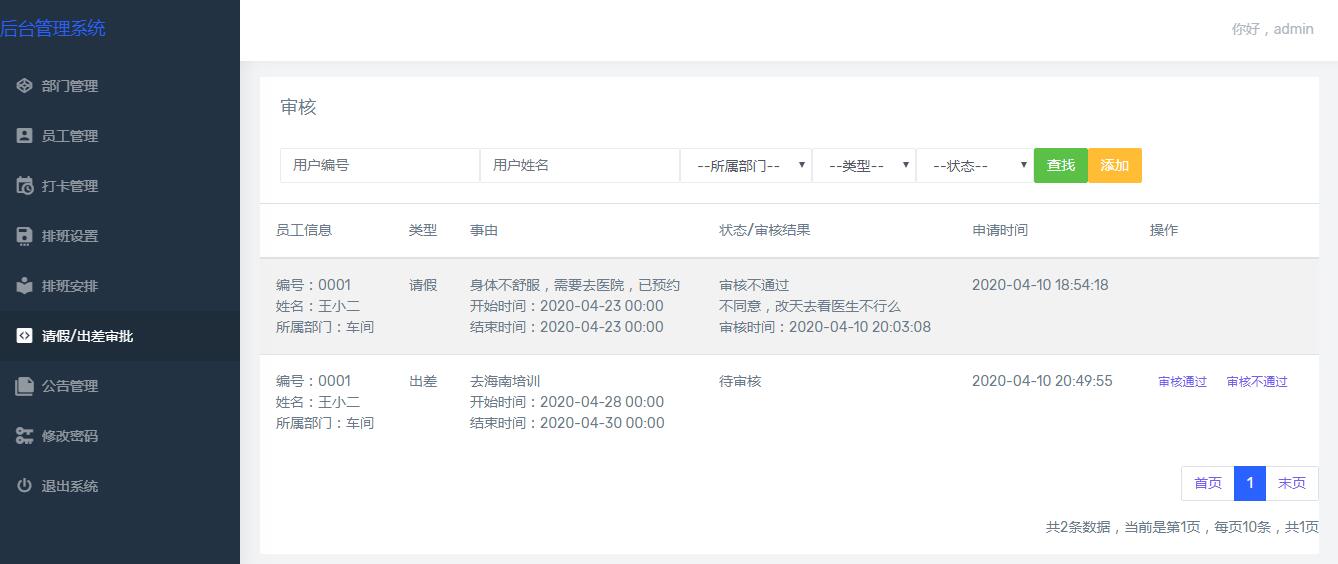Click 结束时间：2020-04-30 00:00
Viewport: 1338px width, 564px height.
[x=567, y=423]
